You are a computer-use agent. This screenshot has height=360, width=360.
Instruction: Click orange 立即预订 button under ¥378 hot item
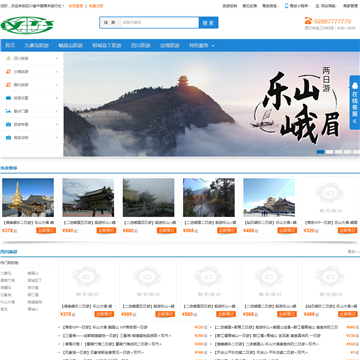[46, 230]
